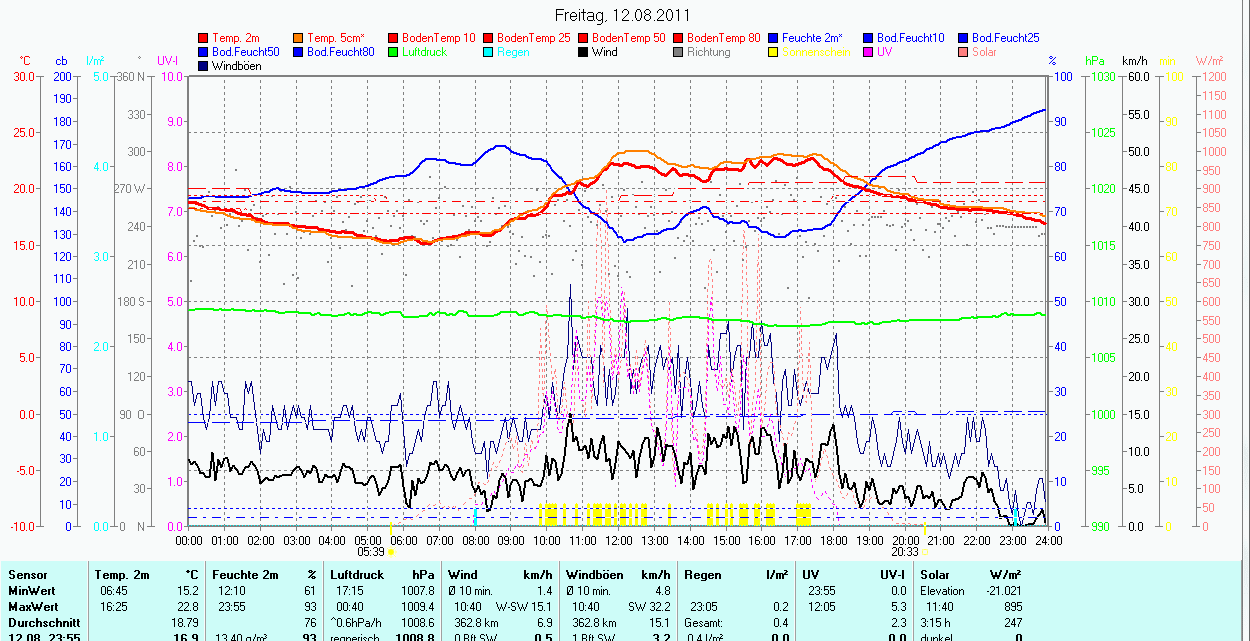Click the sunrise time label 05:39
Screen dimensions: 1250x641
click(x=371, y=551)
